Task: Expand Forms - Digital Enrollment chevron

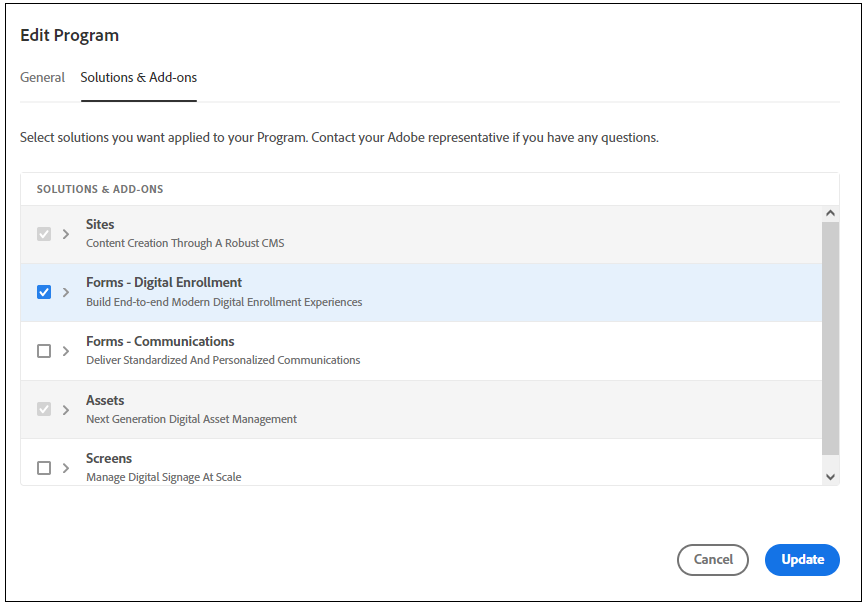Action: [x=66, y=292]
